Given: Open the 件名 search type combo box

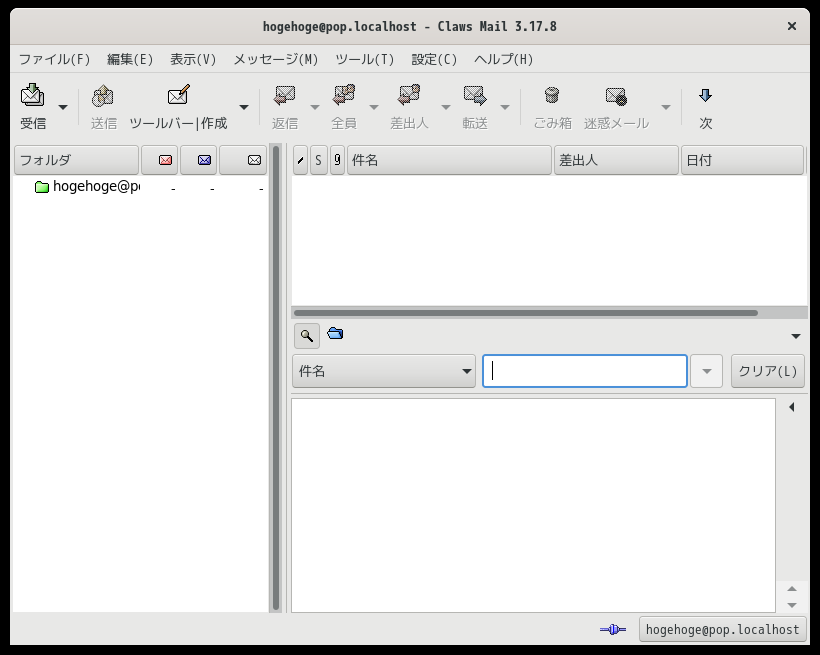Looking at the screenshot, I should coord(384,371).
